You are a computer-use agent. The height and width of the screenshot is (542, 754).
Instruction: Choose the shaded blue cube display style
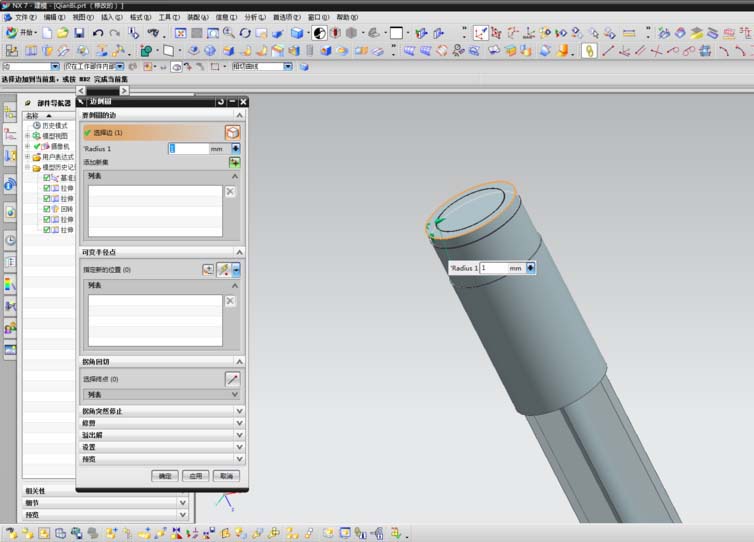click(x=297, y=33)
